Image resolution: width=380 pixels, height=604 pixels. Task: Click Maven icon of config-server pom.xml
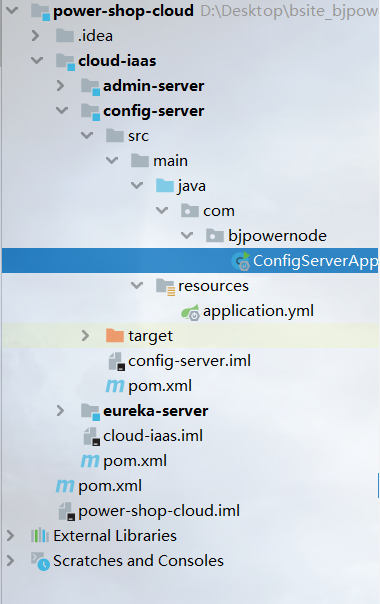tap(115, 386)
